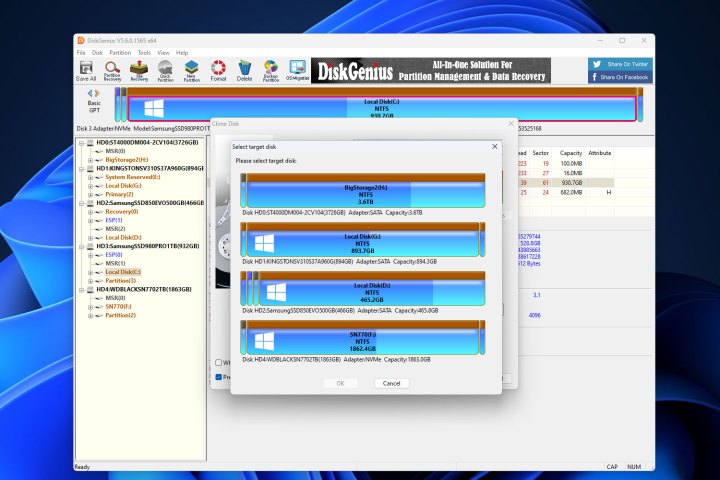The height and width of the screenshot is (480, 720).
Task: Open the Tools menu
Action: click(x=144, y=52)
